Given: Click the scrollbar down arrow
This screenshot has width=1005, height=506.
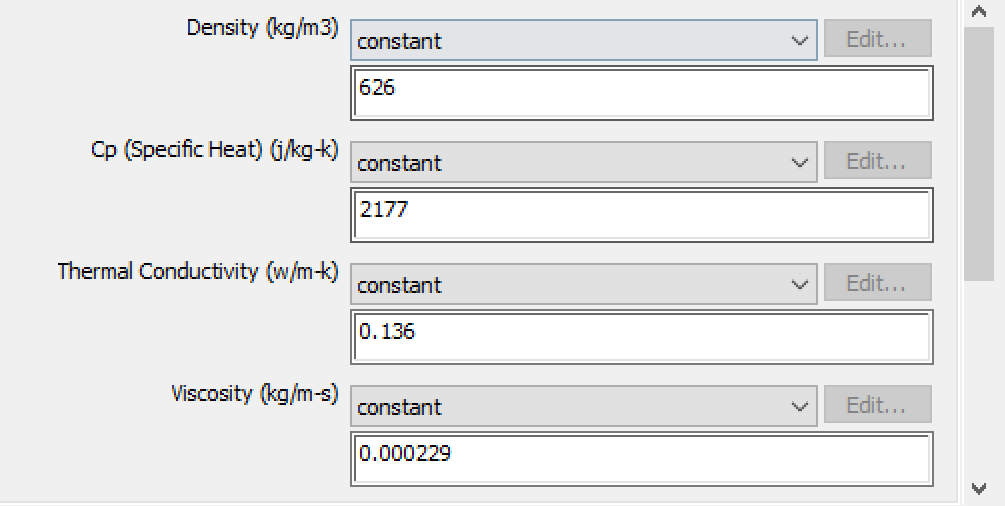Looking at the screenshot, I should [978, 488].
